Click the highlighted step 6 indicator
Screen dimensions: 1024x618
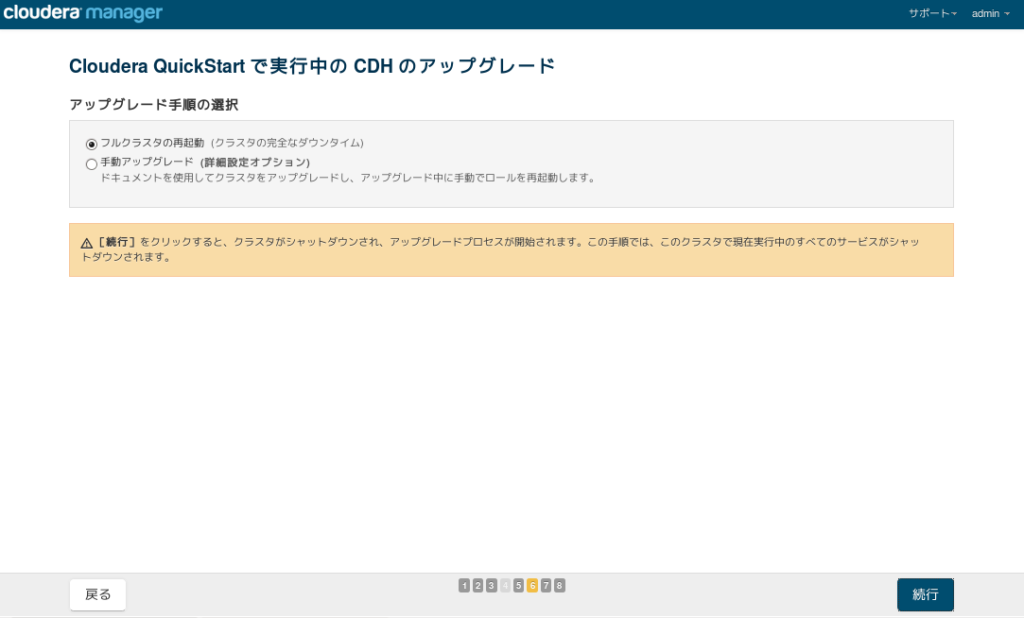point(532,585)
